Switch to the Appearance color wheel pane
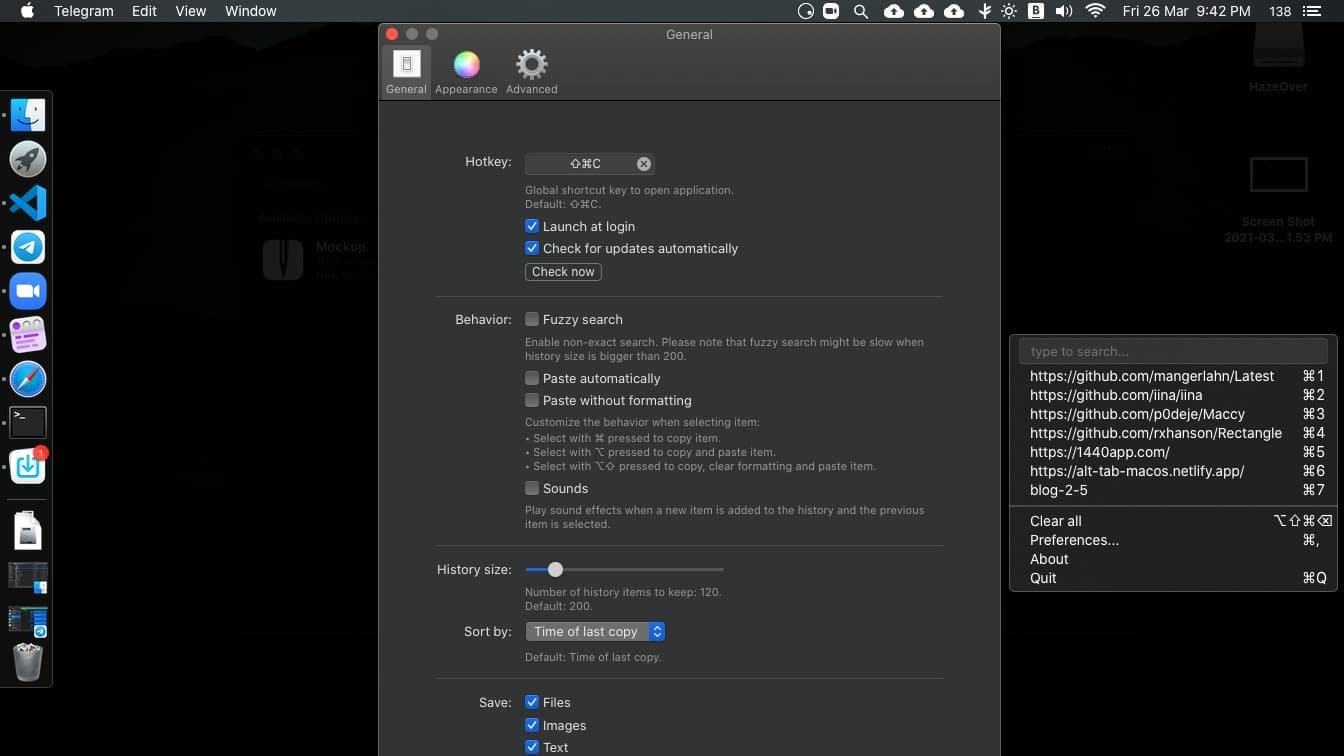 466,71
